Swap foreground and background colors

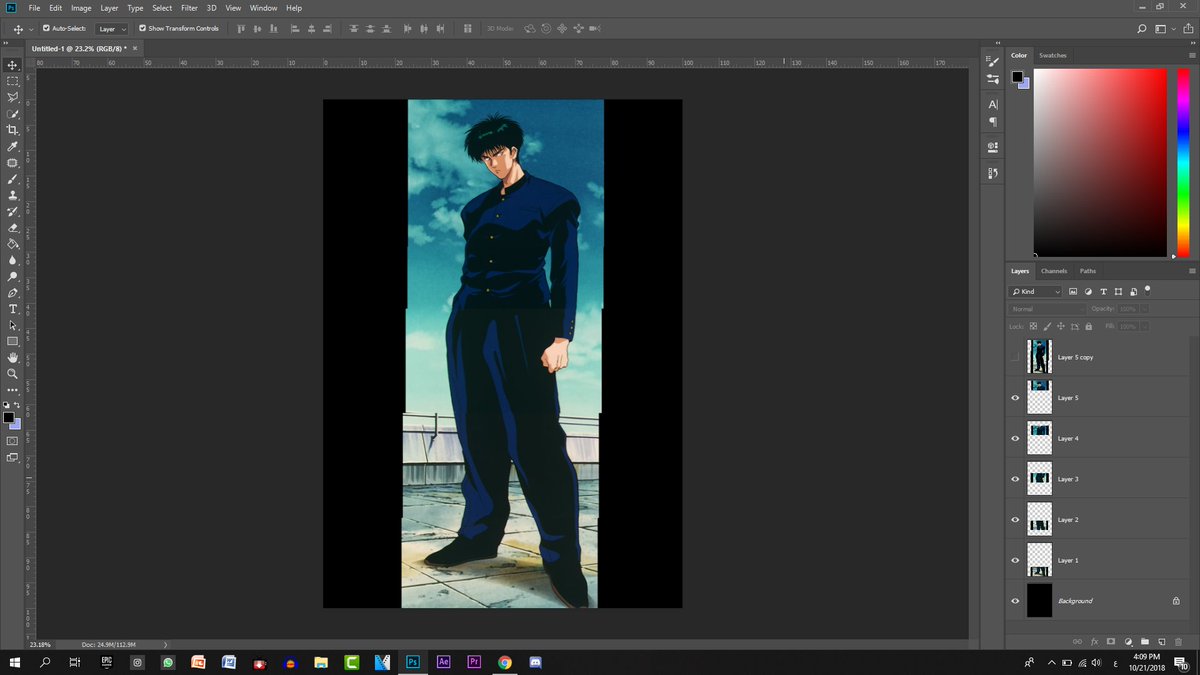point(17,405)
